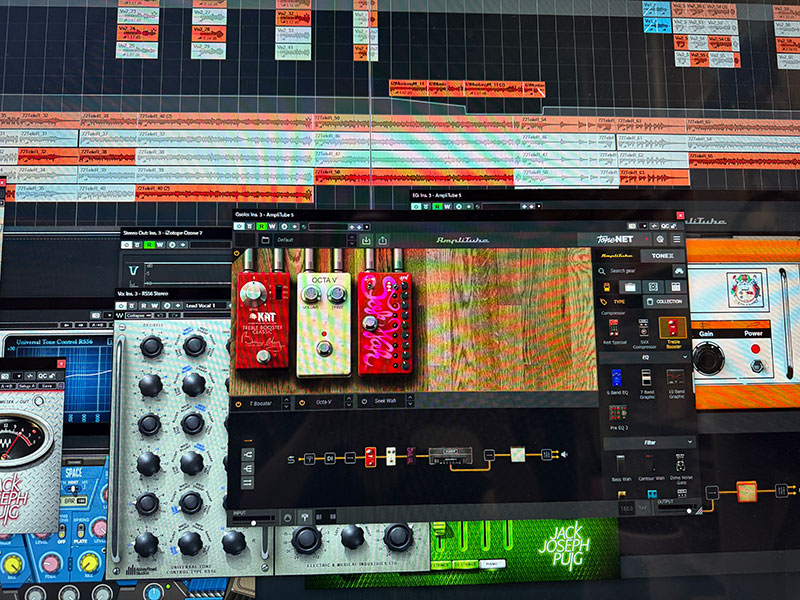Open the Seek Wah slot model selector
The image size is (800, 600).
click(x=410, y=401)
